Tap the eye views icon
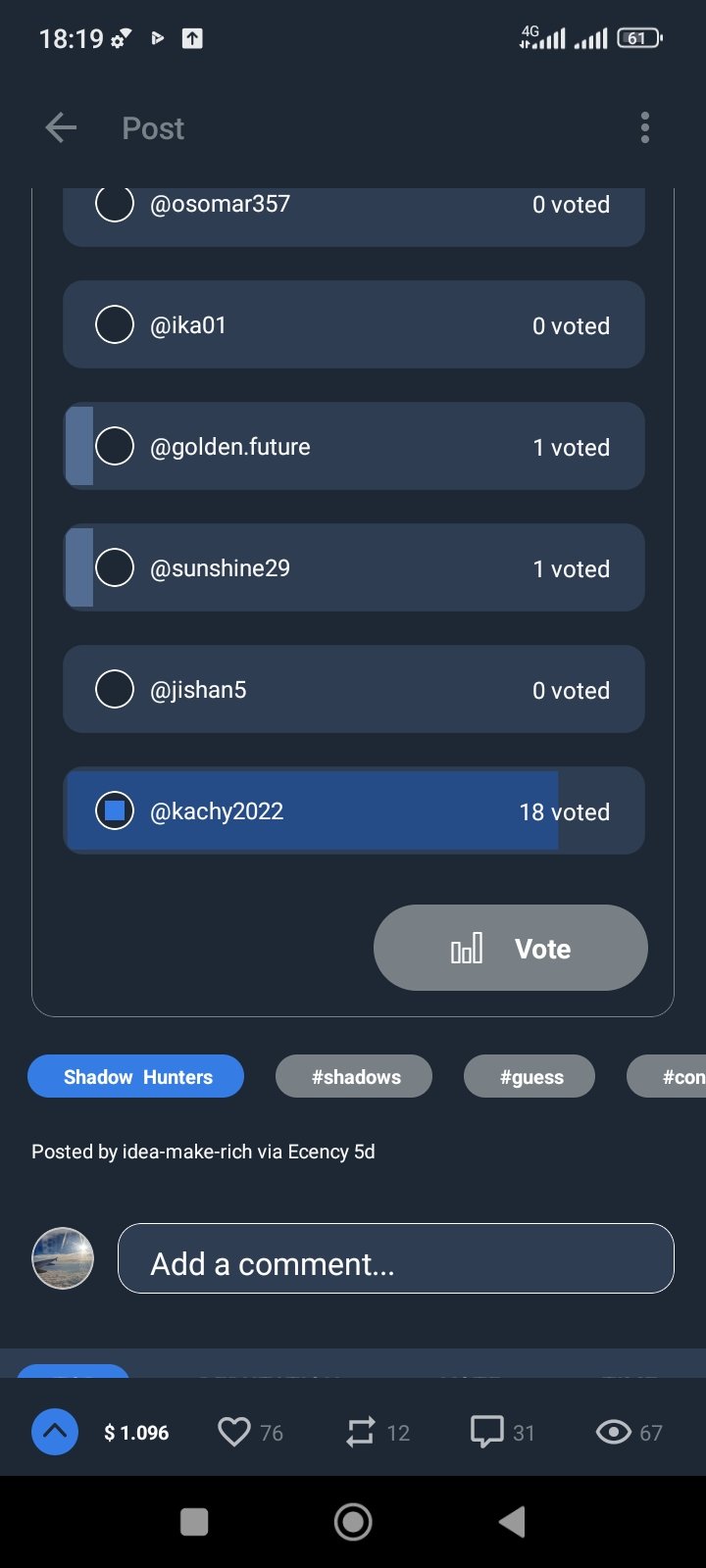706x1568 pixels. 613,1432
